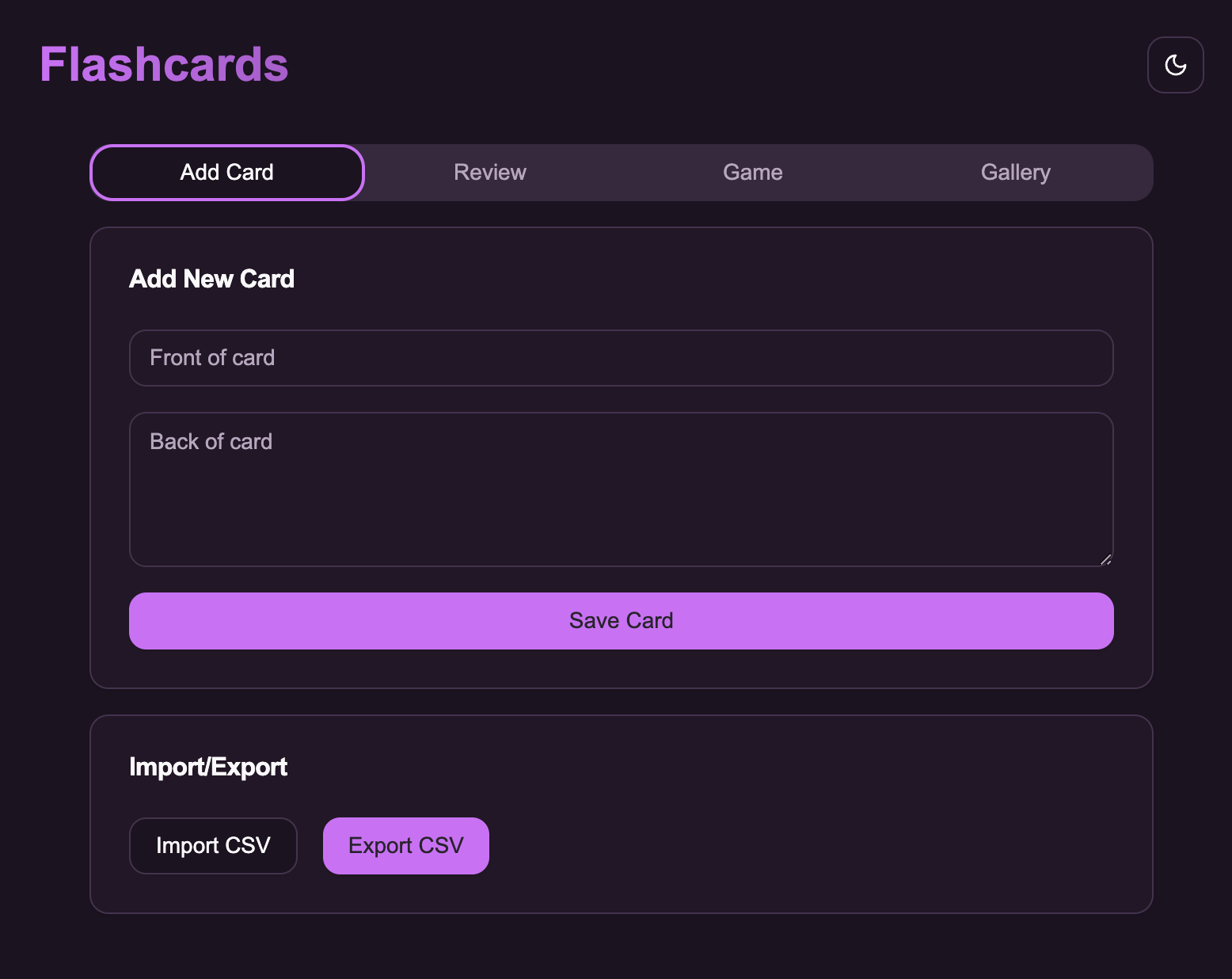The height and width of the screenshot is (979, 1232).
Task: Click the Flashcards title heading
Action: pos(164,65)
